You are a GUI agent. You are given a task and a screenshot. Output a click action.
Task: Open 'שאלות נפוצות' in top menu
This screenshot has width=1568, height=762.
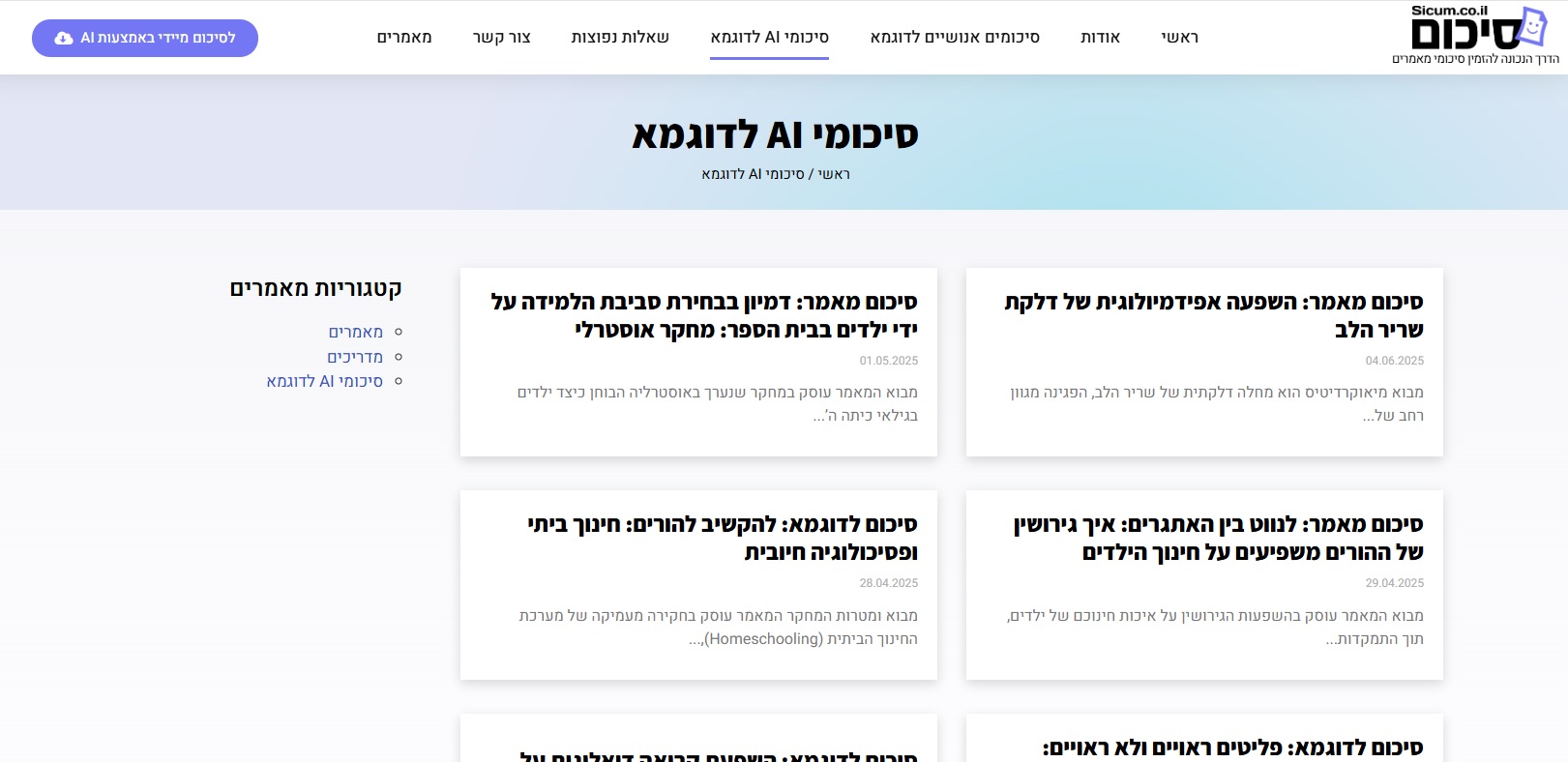(x=619, y=38)
